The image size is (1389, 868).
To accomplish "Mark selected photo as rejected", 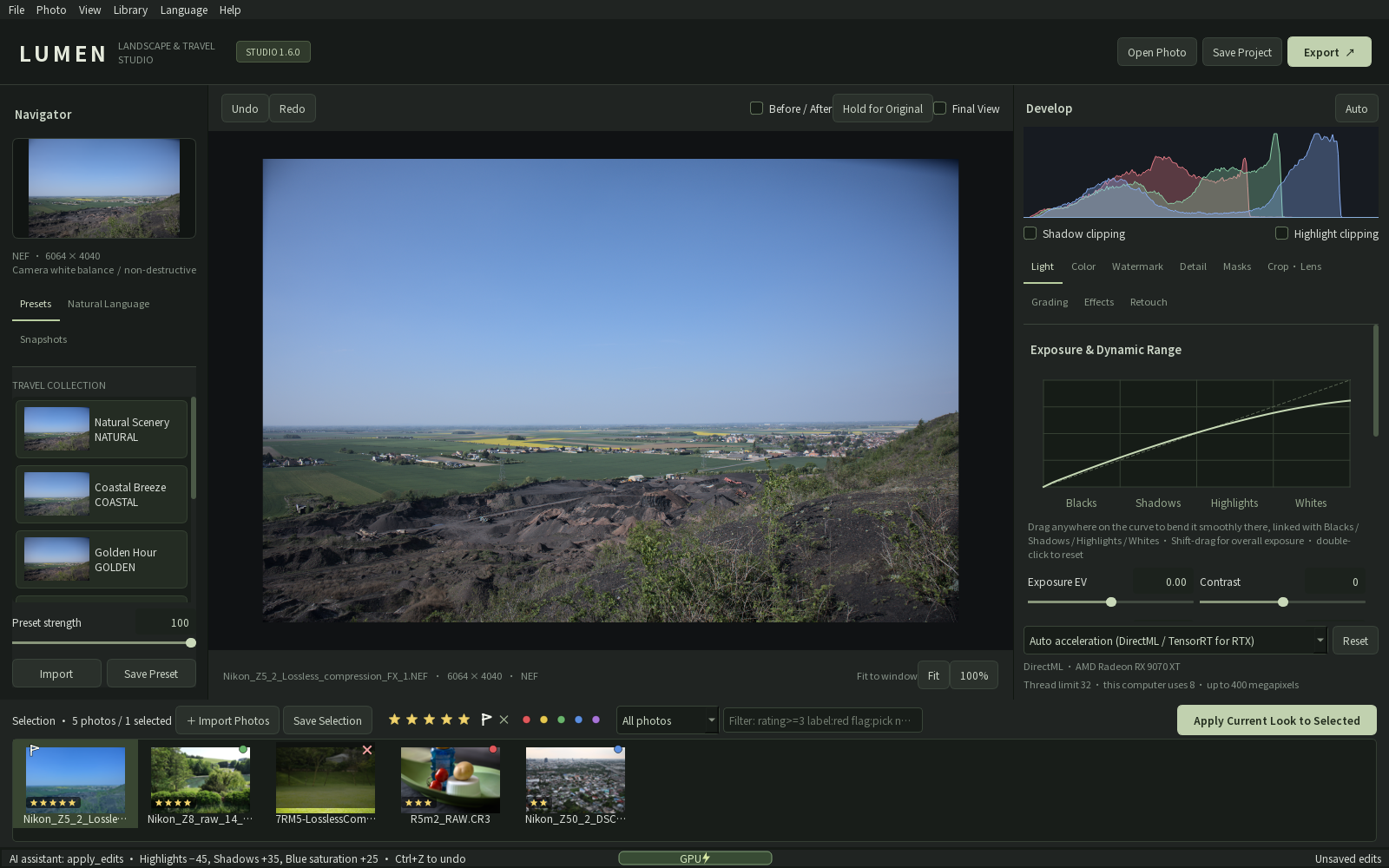I will [x=504, y=720].
